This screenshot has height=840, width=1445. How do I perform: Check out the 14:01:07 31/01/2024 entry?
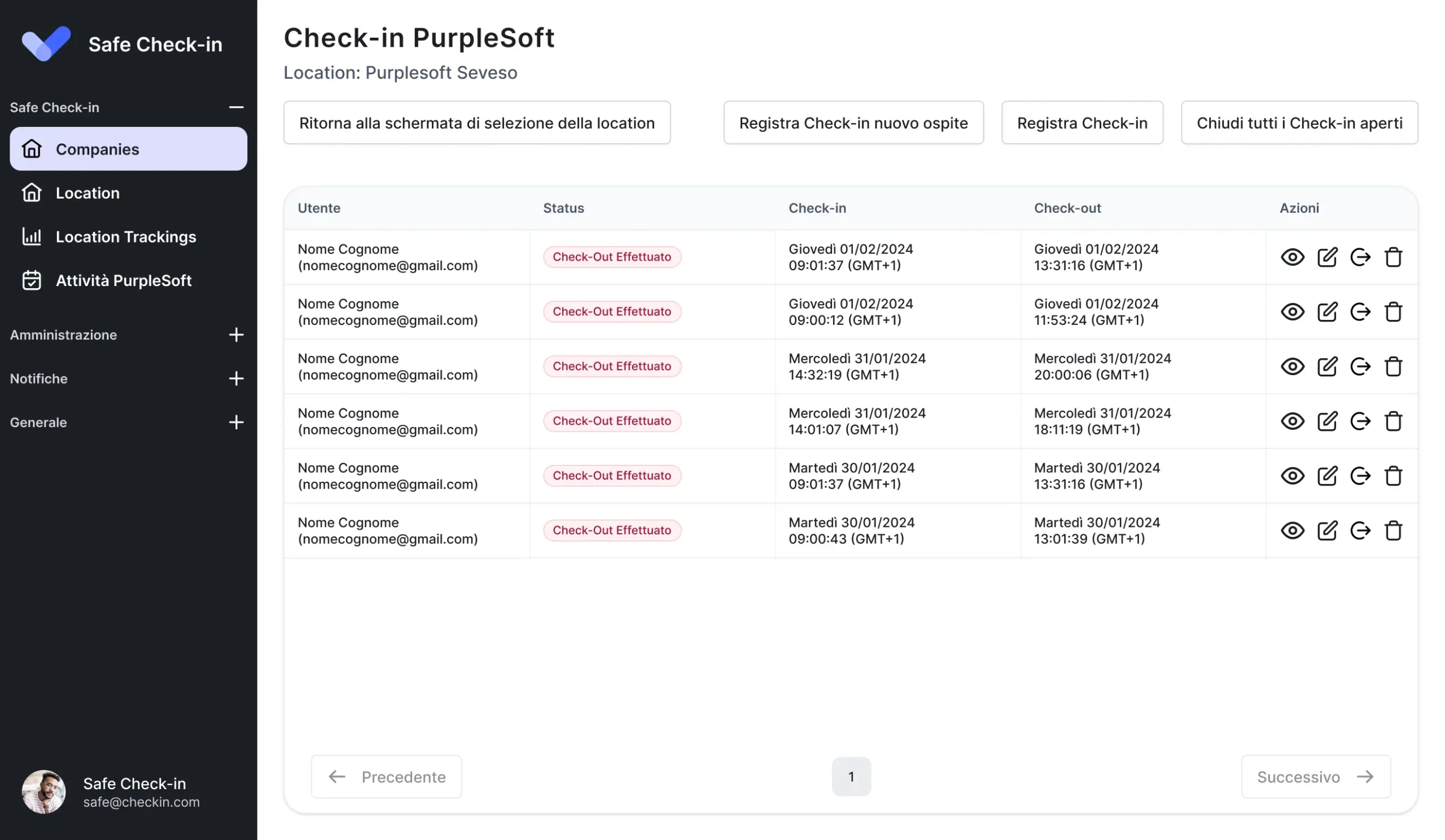(x=1360, y=421)
